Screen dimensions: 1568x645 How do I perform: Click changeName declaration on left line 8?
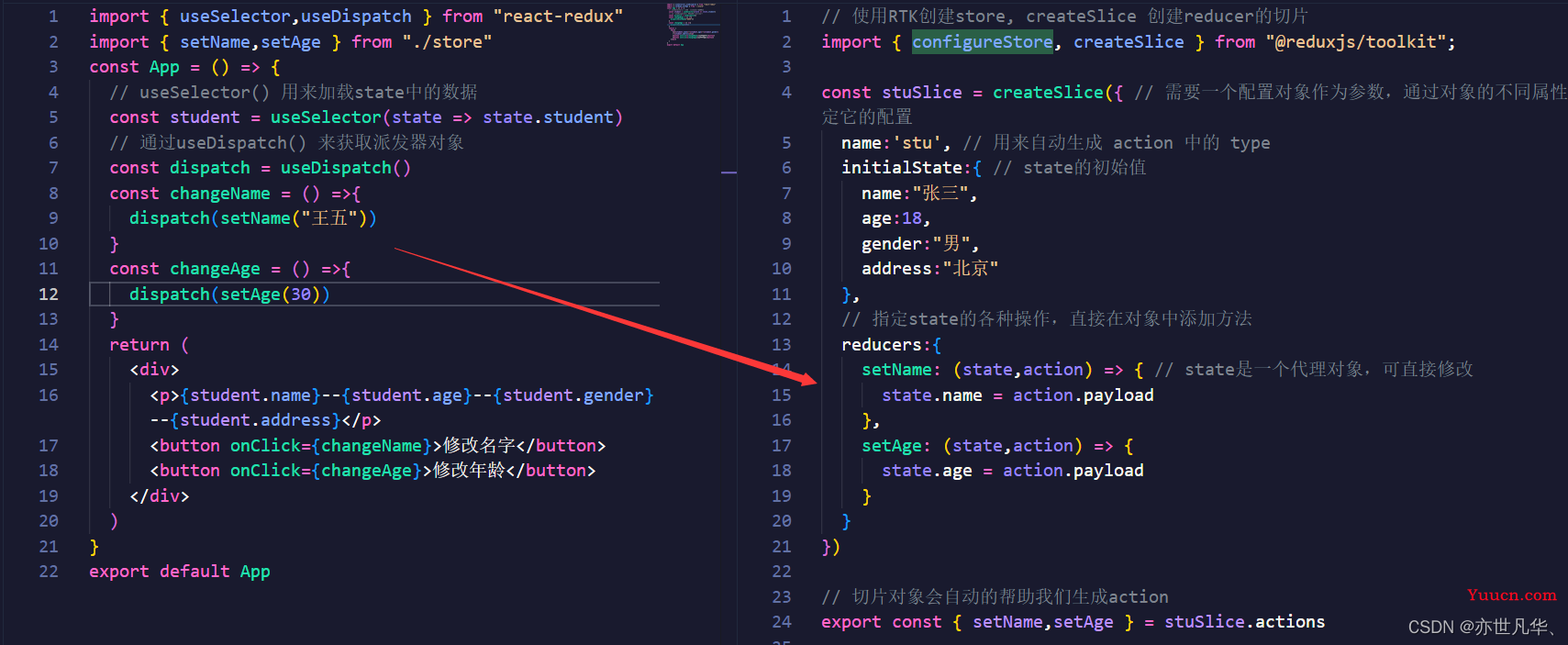[x=220, y=194]
